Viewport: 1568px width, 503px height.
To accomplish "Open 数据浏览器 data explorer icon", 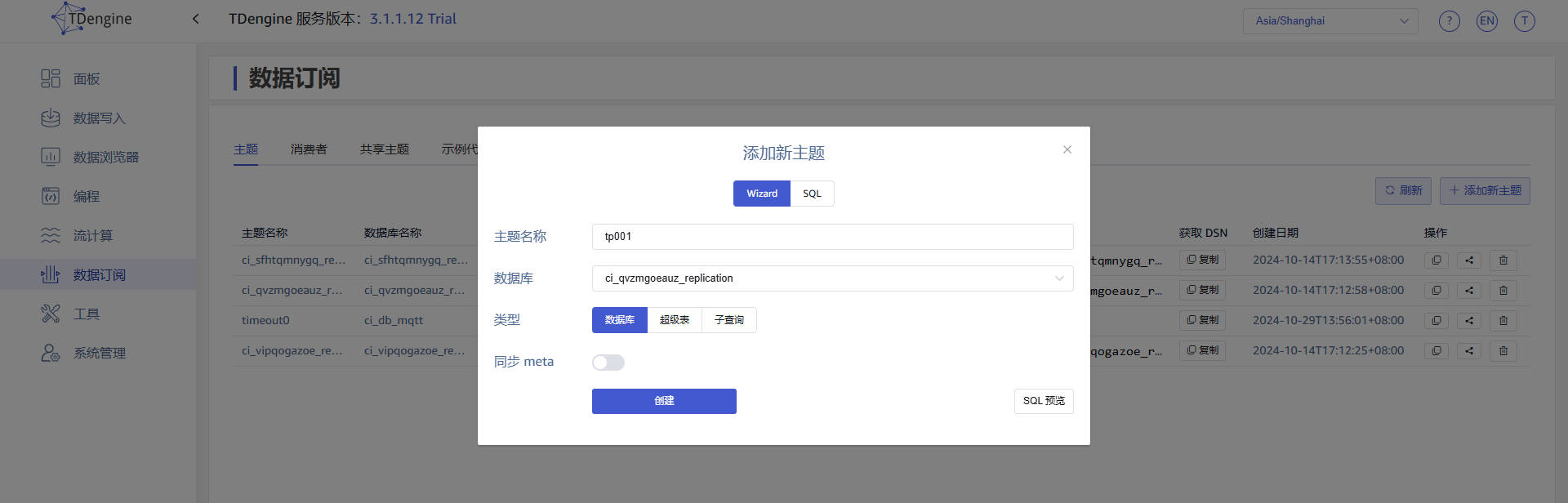I will click(51, 157).
